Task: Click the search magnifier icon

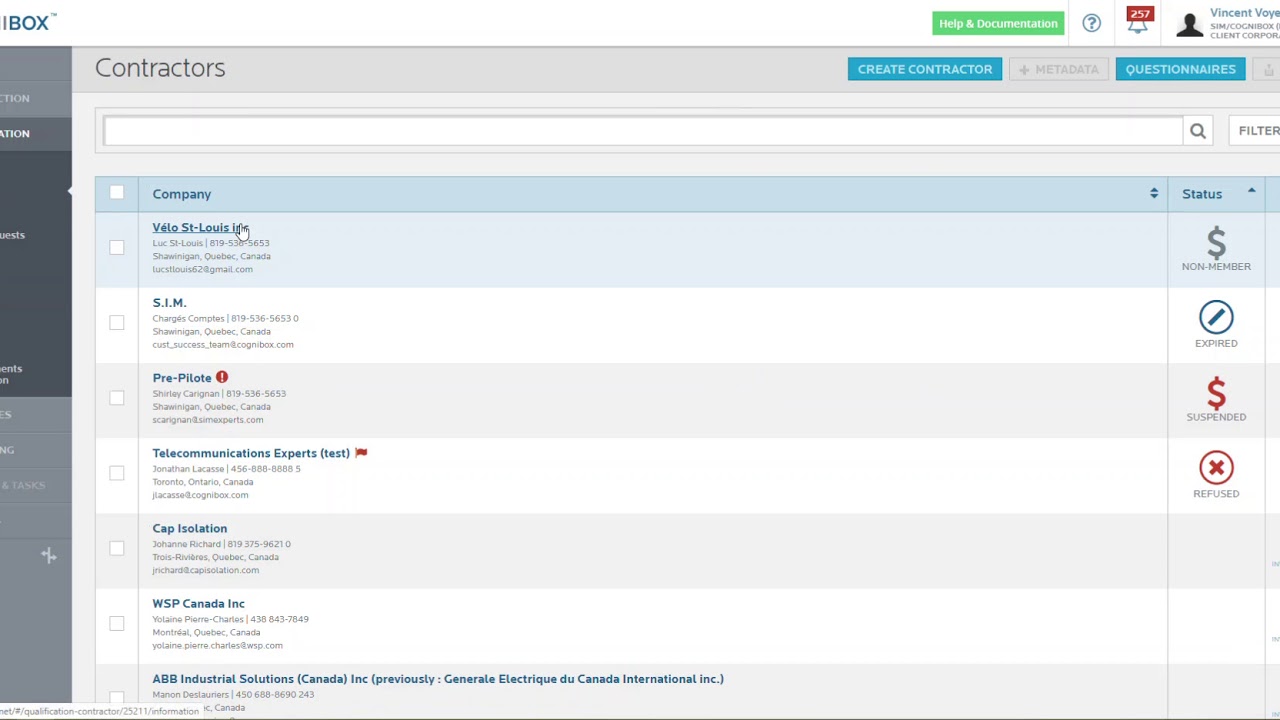Action: pyautogui.click(x=1197, y=131)
